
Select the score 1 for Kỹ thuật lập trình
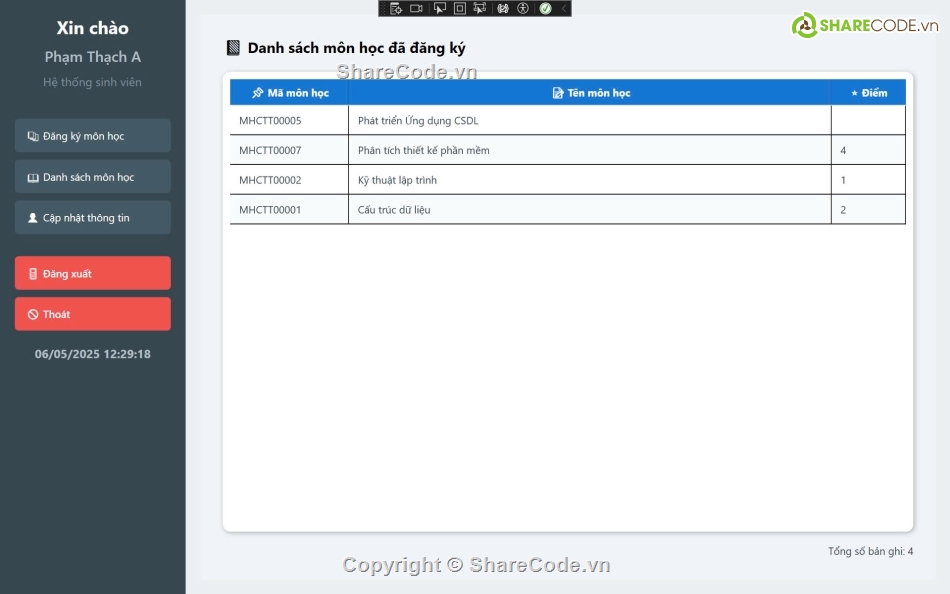pos(869,180)
